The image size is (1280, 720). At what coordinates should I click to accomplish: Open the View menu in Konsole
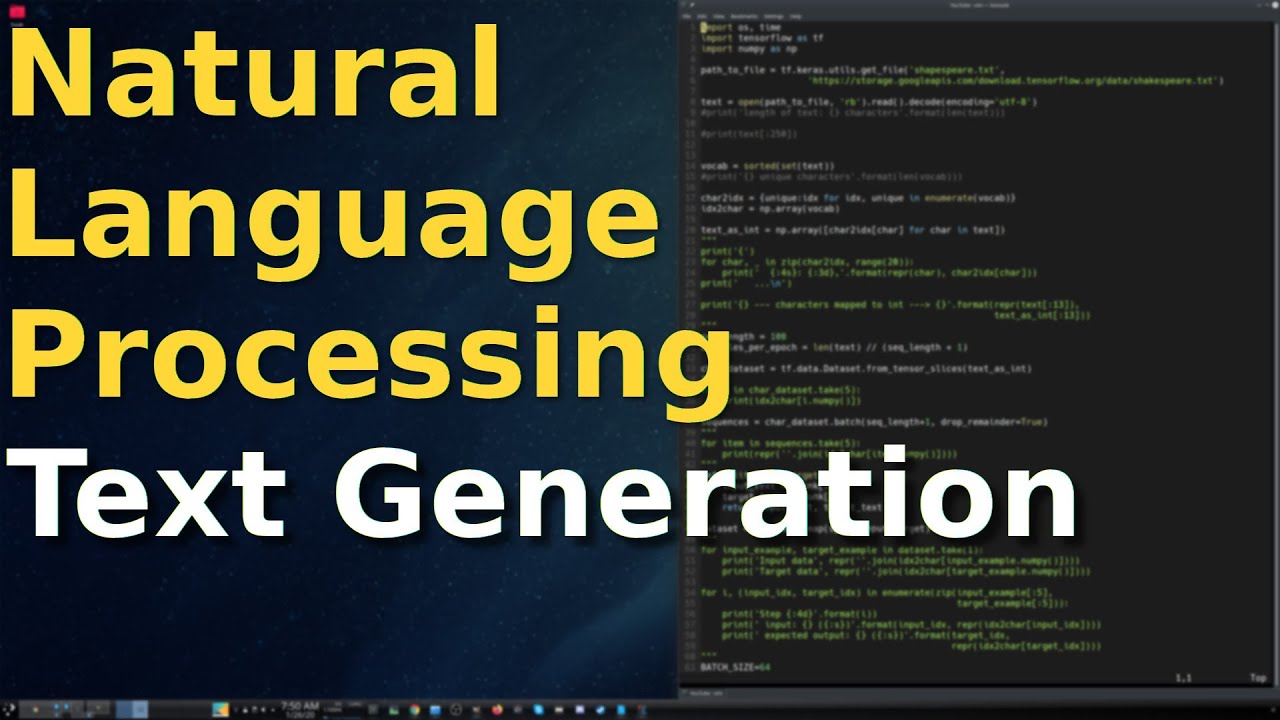[x=719, y=17]
